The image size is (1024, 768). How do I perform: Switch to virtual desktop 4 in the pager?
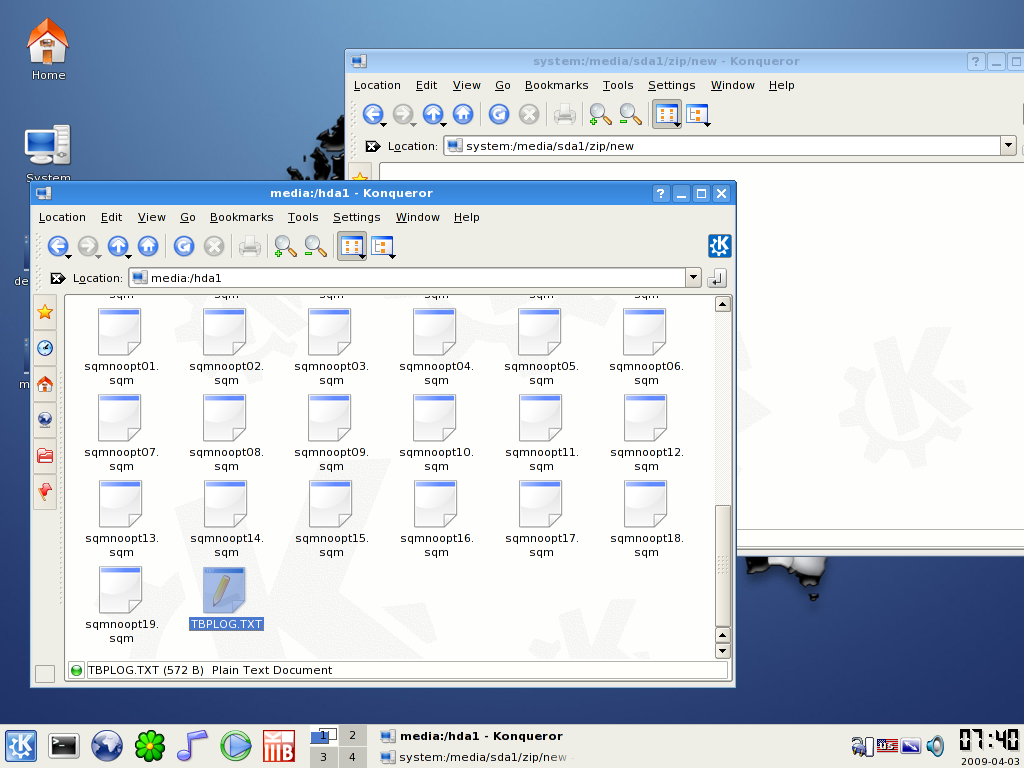[352, 757]
